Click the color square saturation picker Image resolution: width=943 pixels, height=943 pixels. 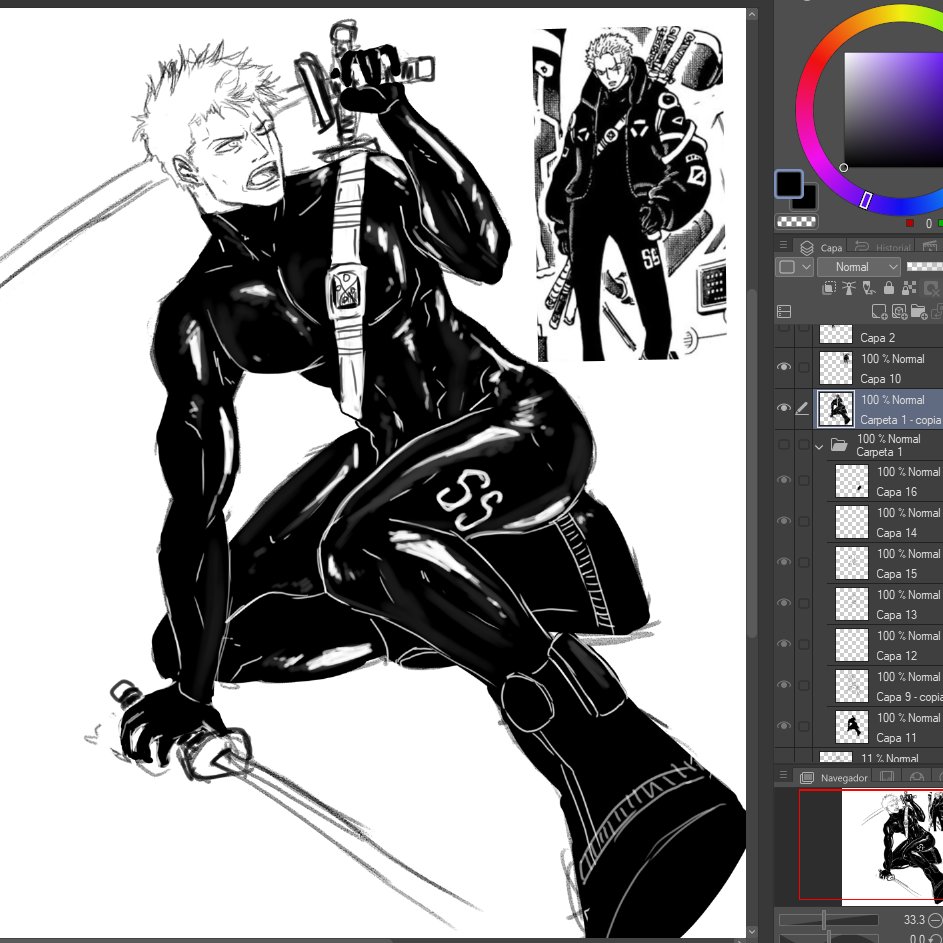(894, 110)
